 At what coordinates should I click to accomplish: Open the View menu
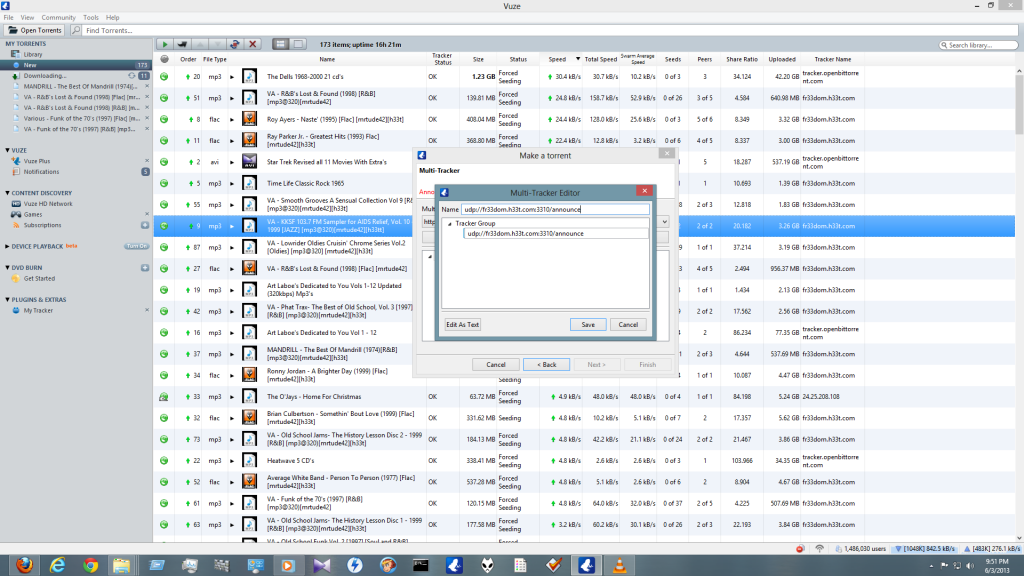[x=27, y=18]
